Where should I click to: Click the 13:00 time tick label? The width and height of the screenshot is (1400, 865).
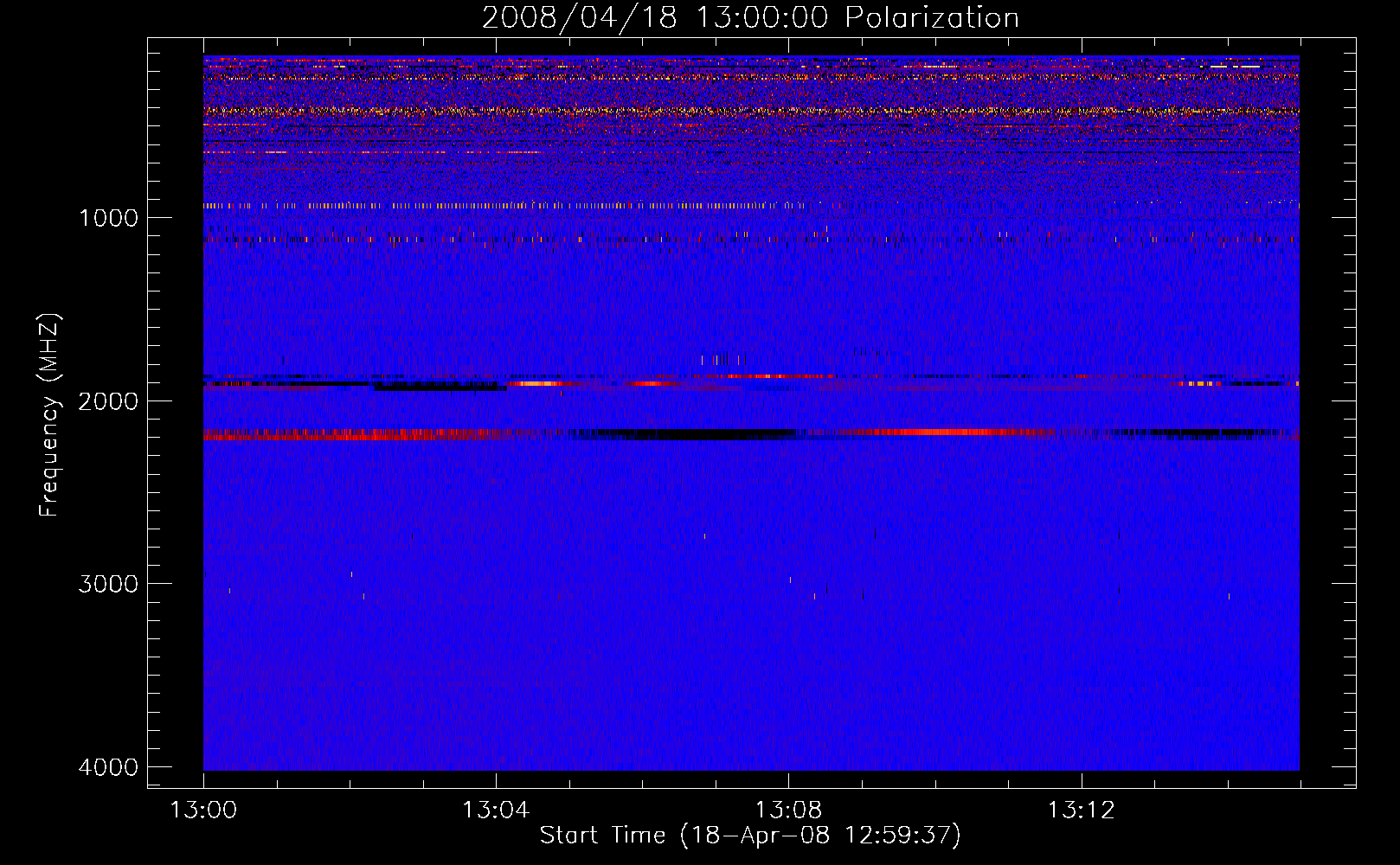click(203, 811)
